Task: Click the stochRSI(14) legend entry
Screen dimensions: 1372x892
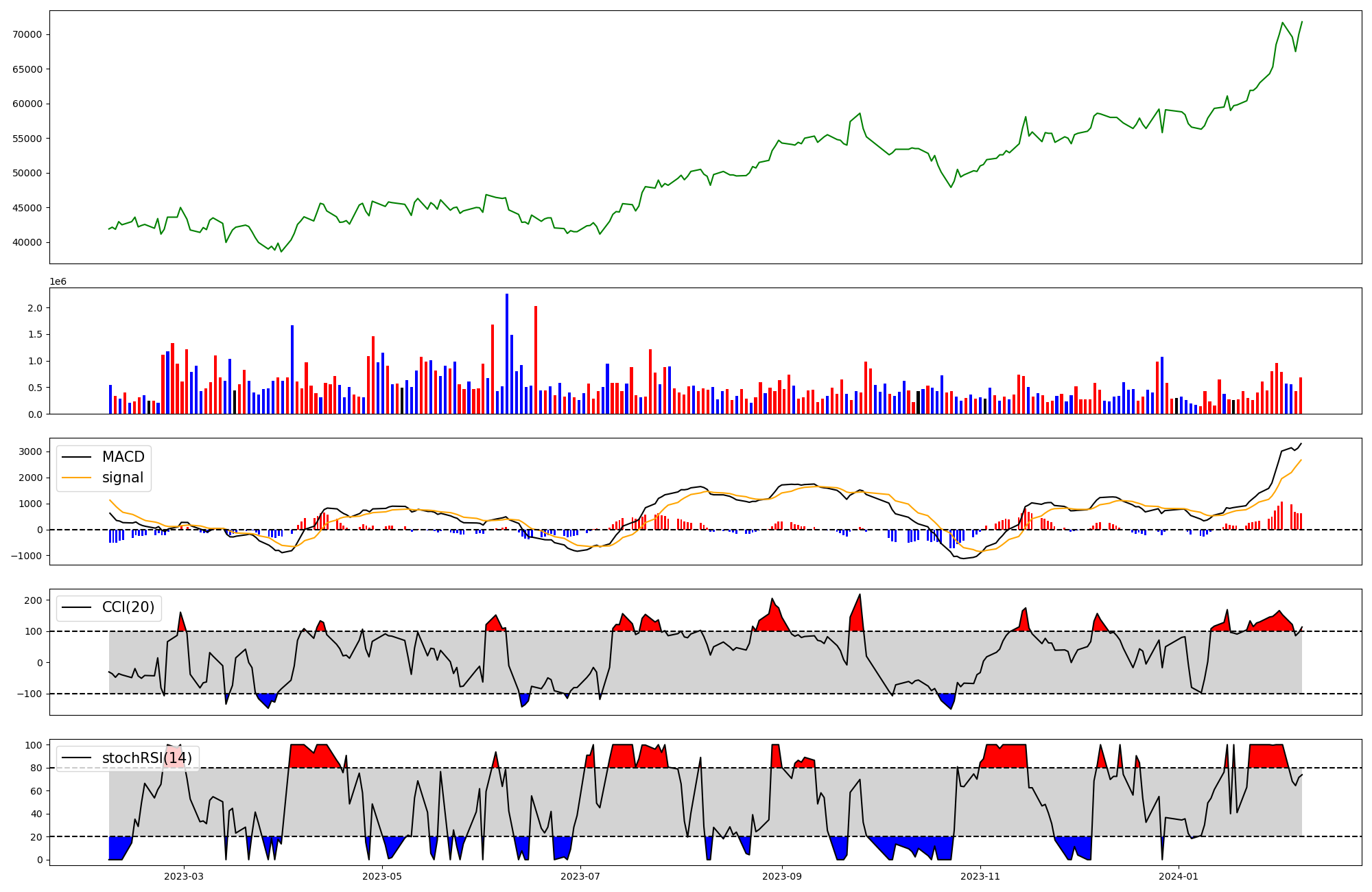Action: click(147, 758)
